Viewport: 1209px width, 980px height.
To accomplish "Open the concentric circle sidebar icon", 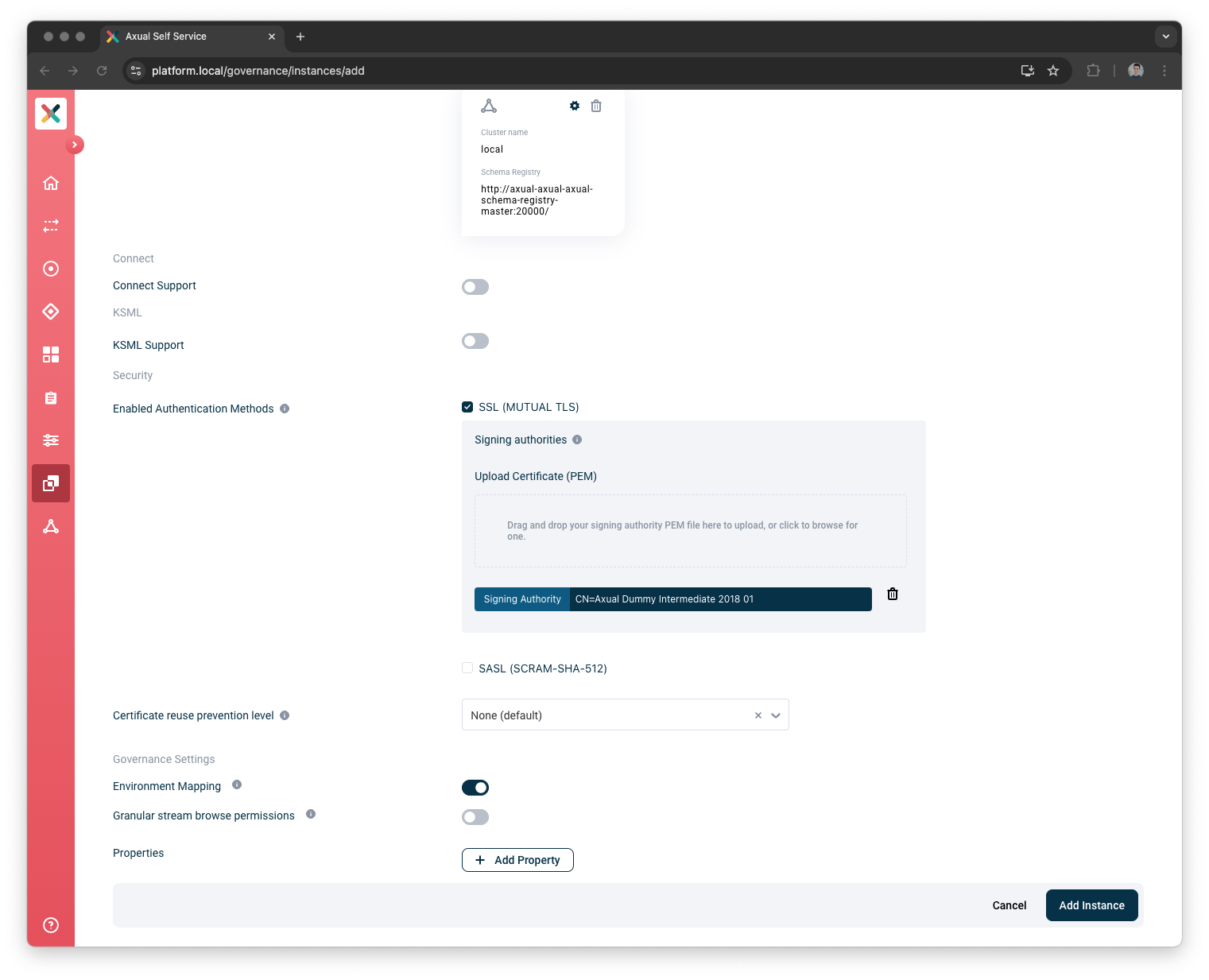I will (x=51, y=269).
